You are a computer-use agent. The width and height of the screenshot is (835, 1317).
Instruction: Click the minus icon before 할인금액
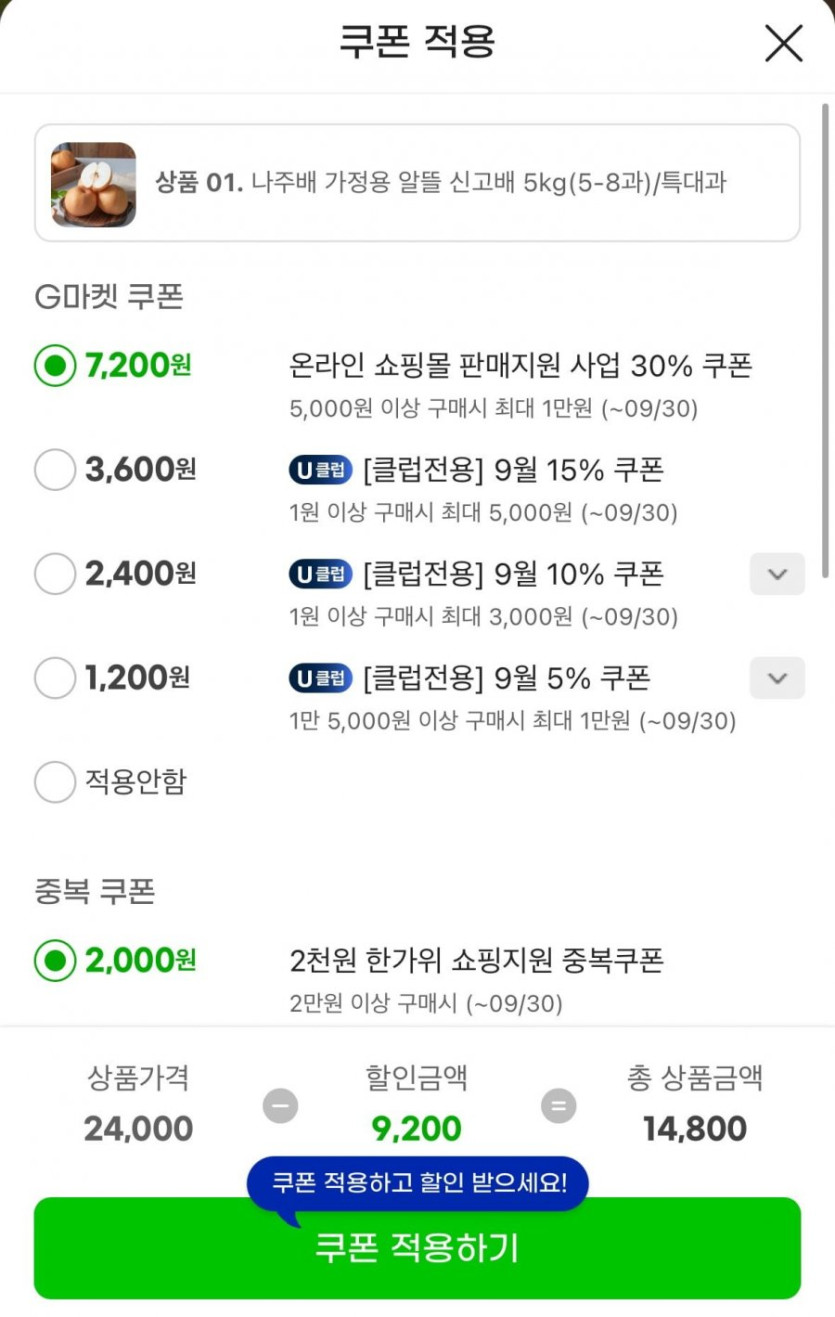[280, 1106]
